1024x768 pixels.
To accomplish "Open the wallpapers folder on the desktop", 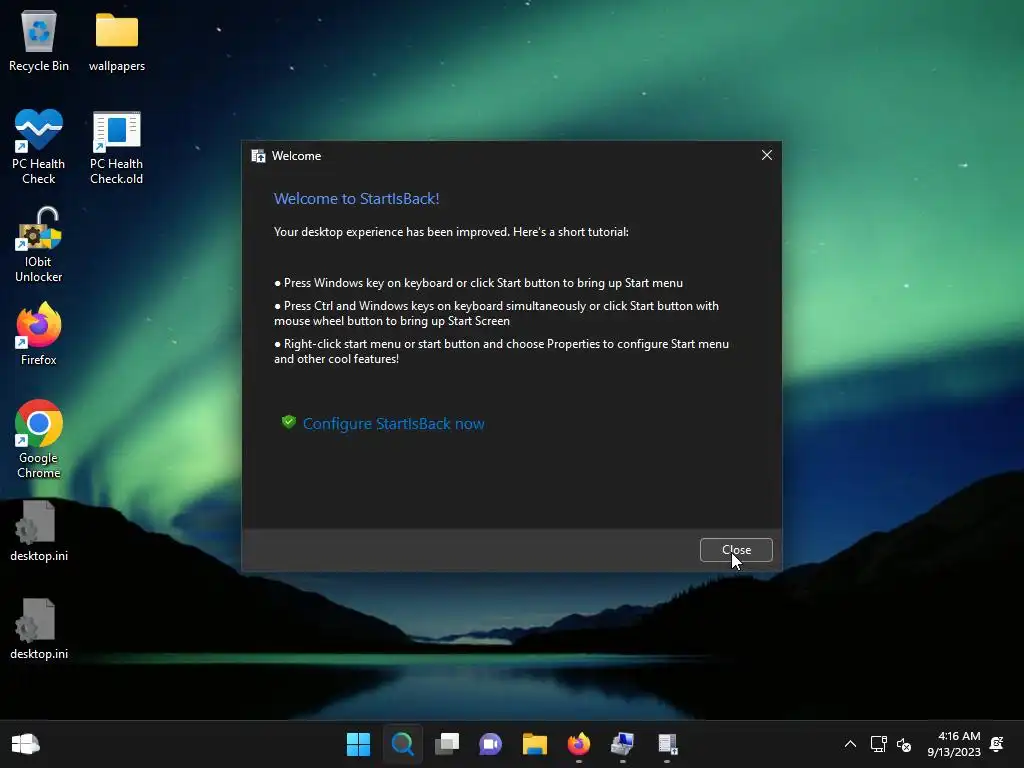I will tap(117, 41).
